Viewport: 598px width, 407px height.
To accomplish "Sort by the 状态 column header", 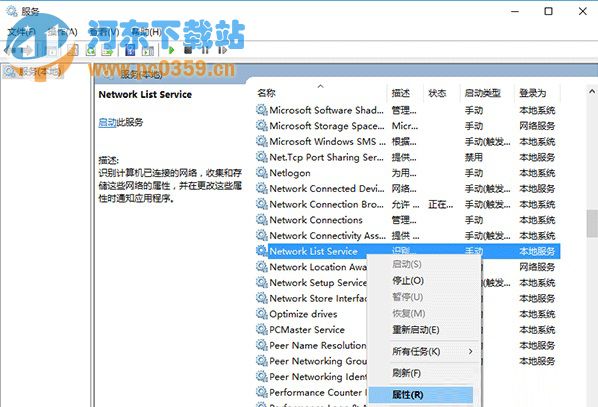I will (437, 93).
